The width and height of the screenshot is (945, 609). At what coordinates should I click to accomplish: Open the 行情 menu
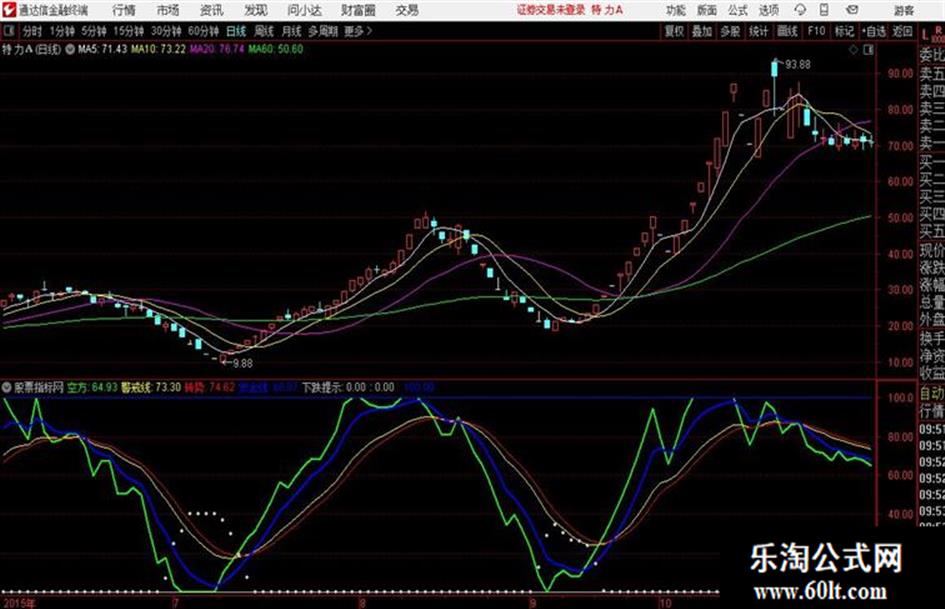point(124,10)
